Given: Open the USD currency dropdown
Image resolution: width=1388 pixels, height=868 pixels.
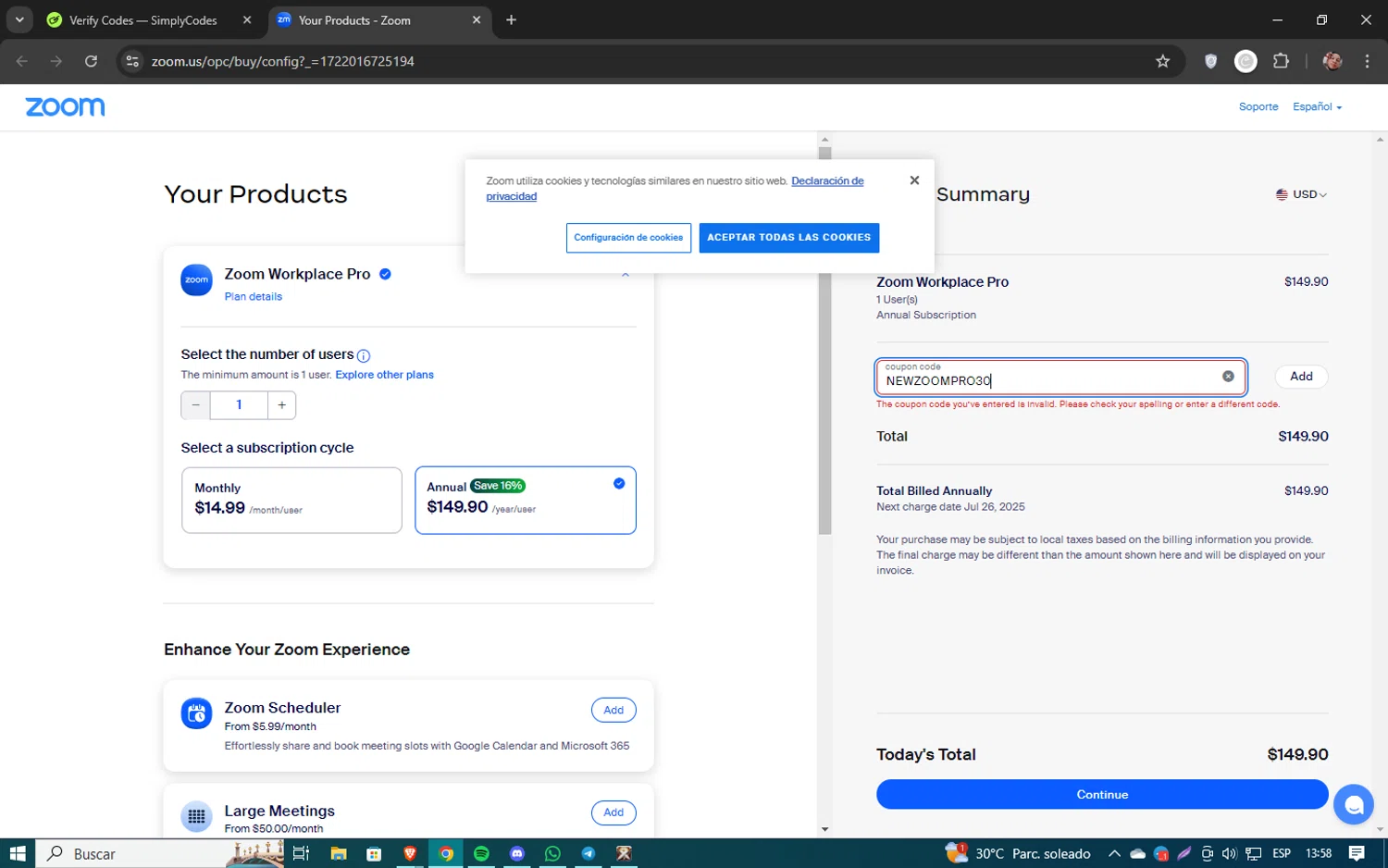Looking at the screenshot, I should 1301,194.
